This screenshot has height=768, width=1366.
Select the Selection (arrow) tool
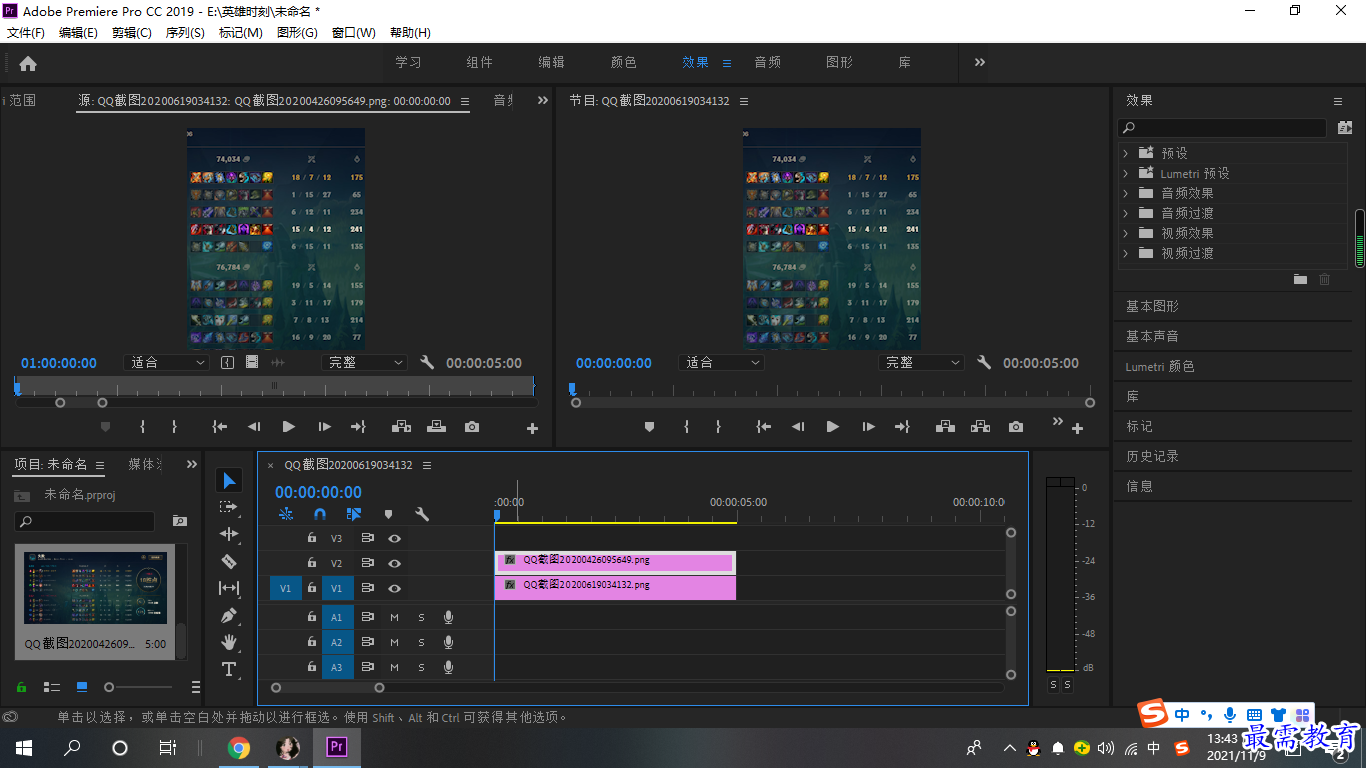click(x=229, y=481)
